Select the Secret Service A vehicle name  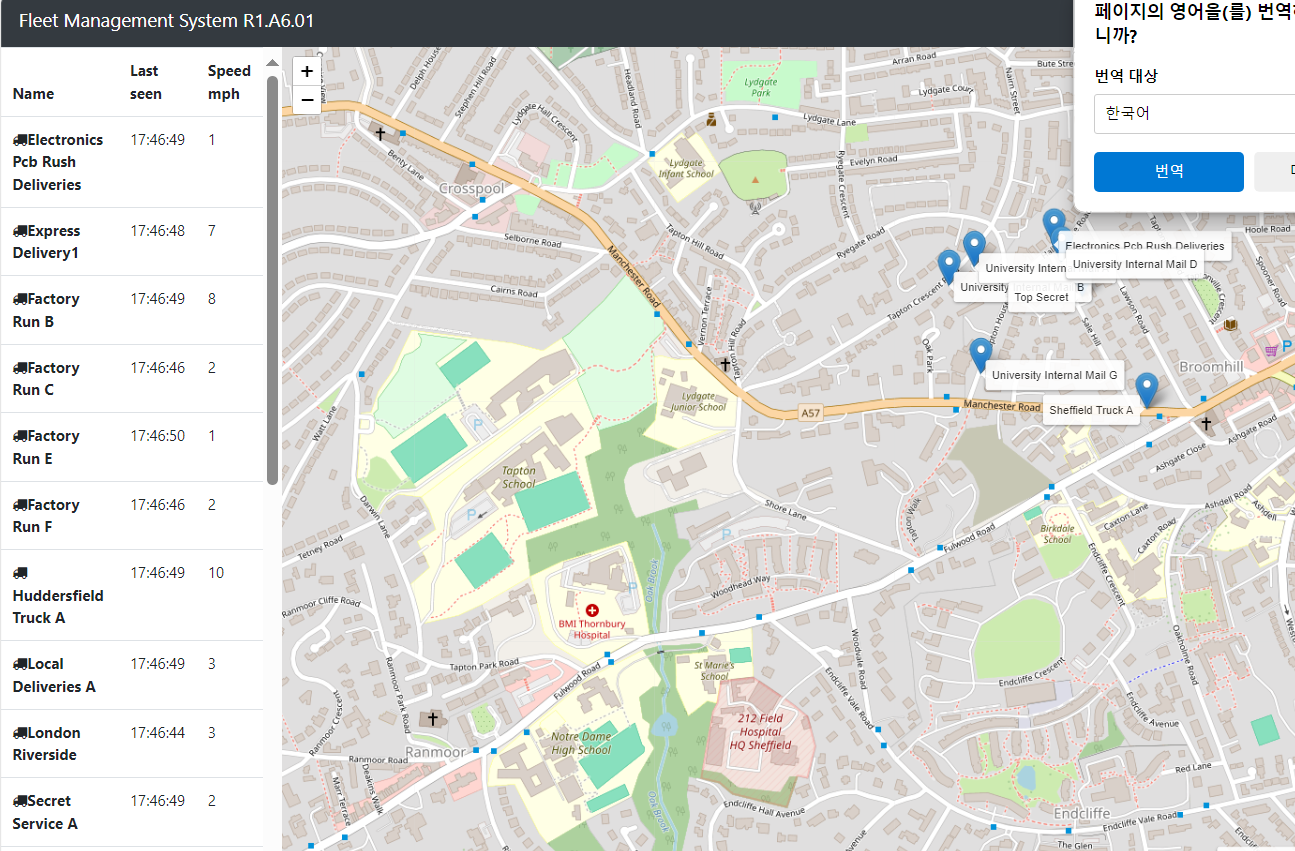(x=46, y=812)
